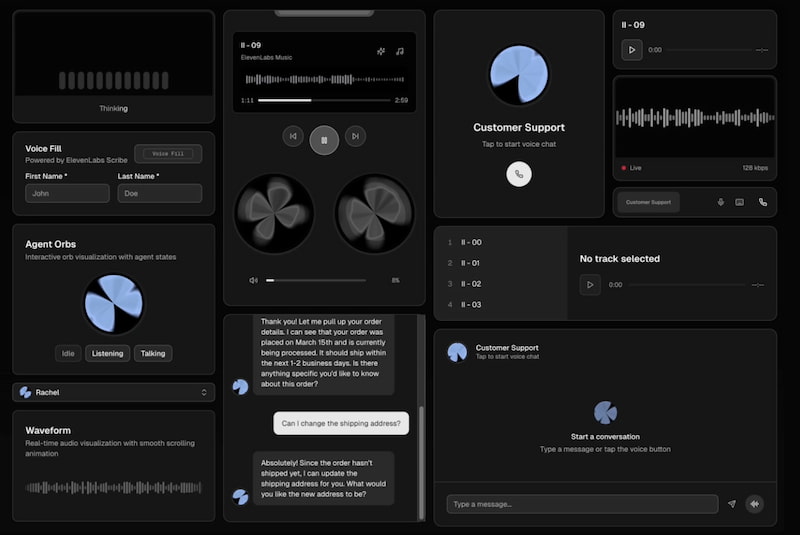Adjust the volume slider below the orbs
The width and height of the screenshot is (800, 535).
[315, 280]
